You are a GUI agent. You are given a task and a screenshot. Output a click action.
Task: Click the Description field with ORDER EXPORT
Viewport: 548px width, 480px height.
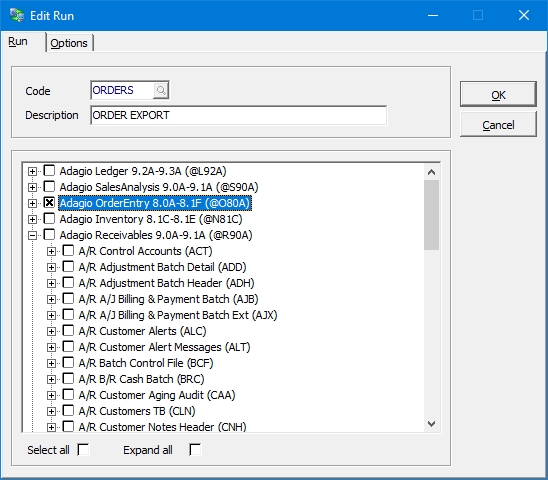pos(238,115)
